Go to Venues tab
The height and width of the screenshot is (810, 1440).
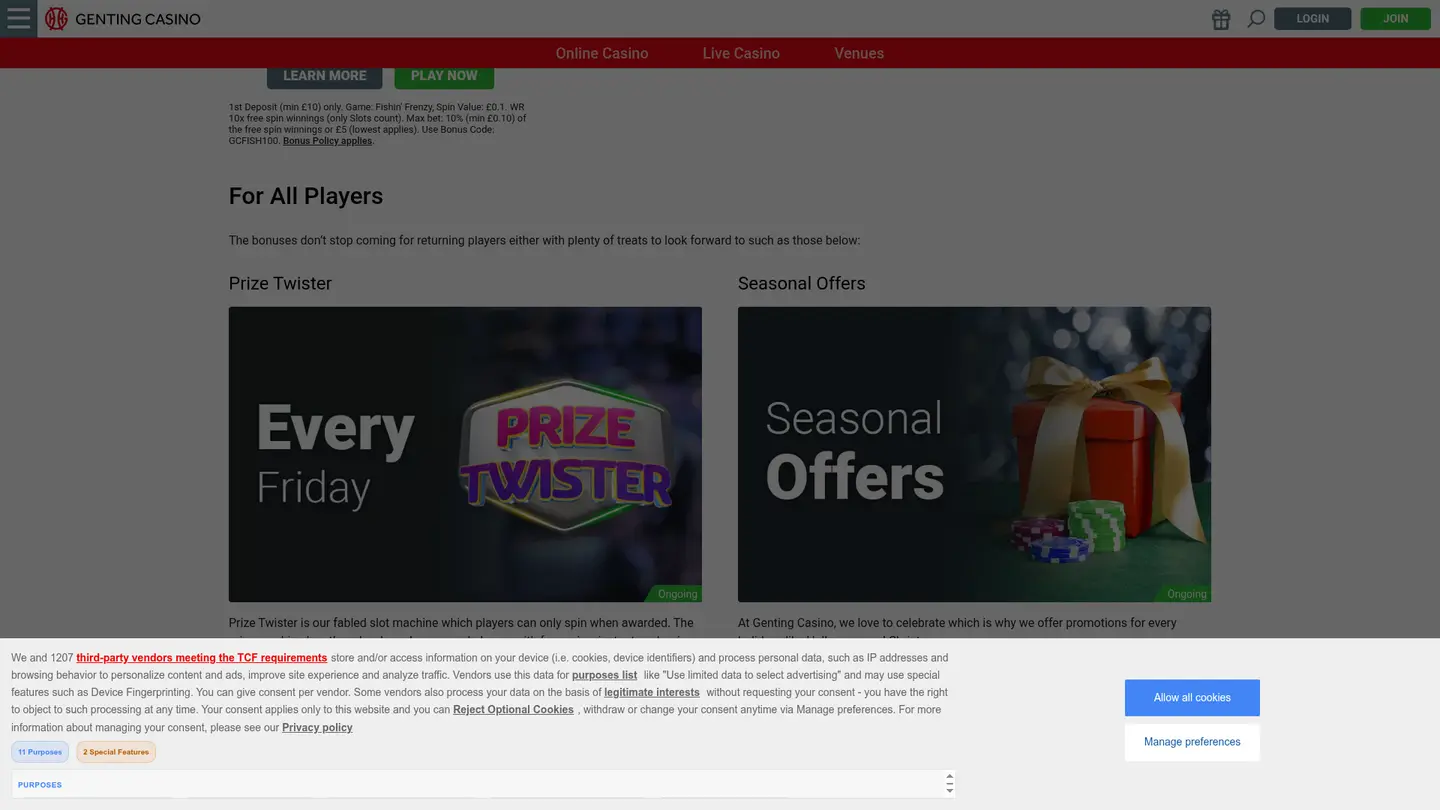[859, 53]
